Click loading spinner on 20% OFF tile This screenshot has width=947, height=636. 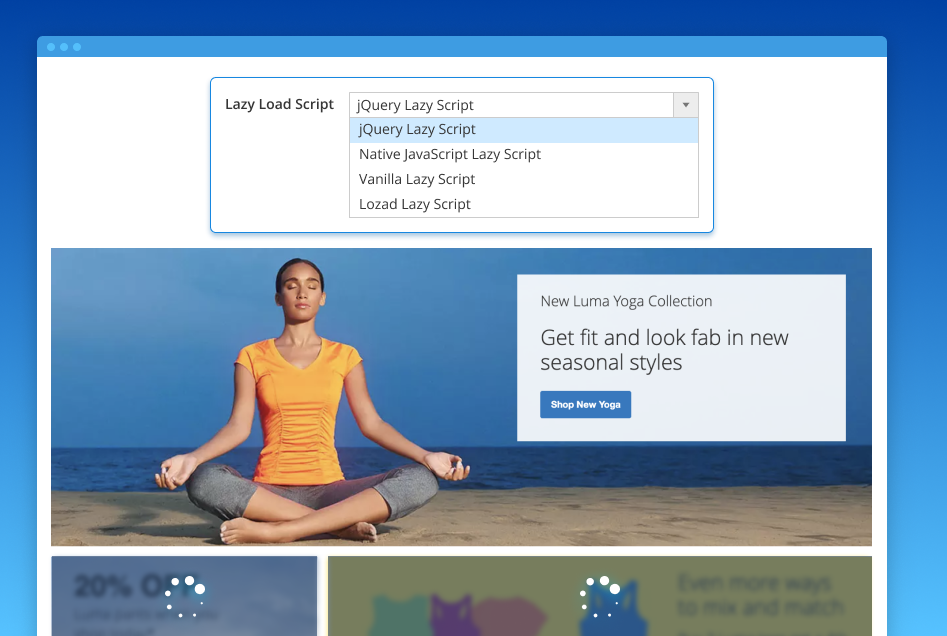point(186,596)
